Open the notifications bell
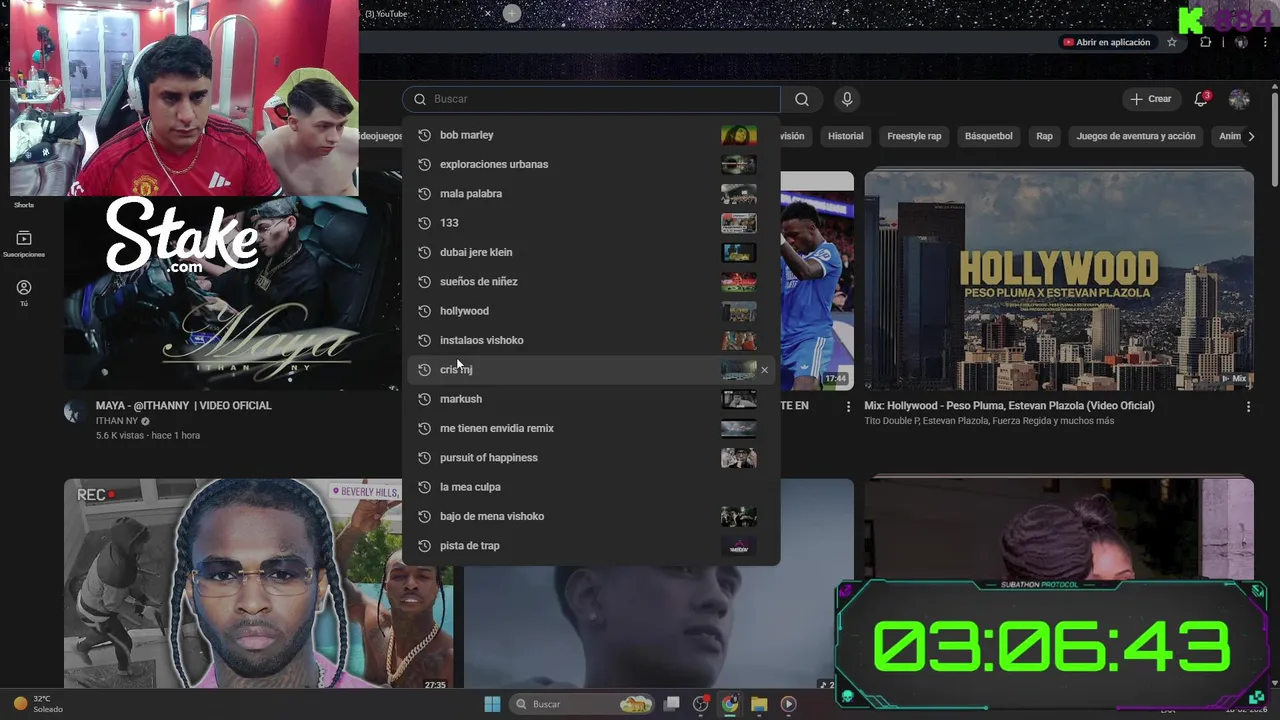 1201,99
